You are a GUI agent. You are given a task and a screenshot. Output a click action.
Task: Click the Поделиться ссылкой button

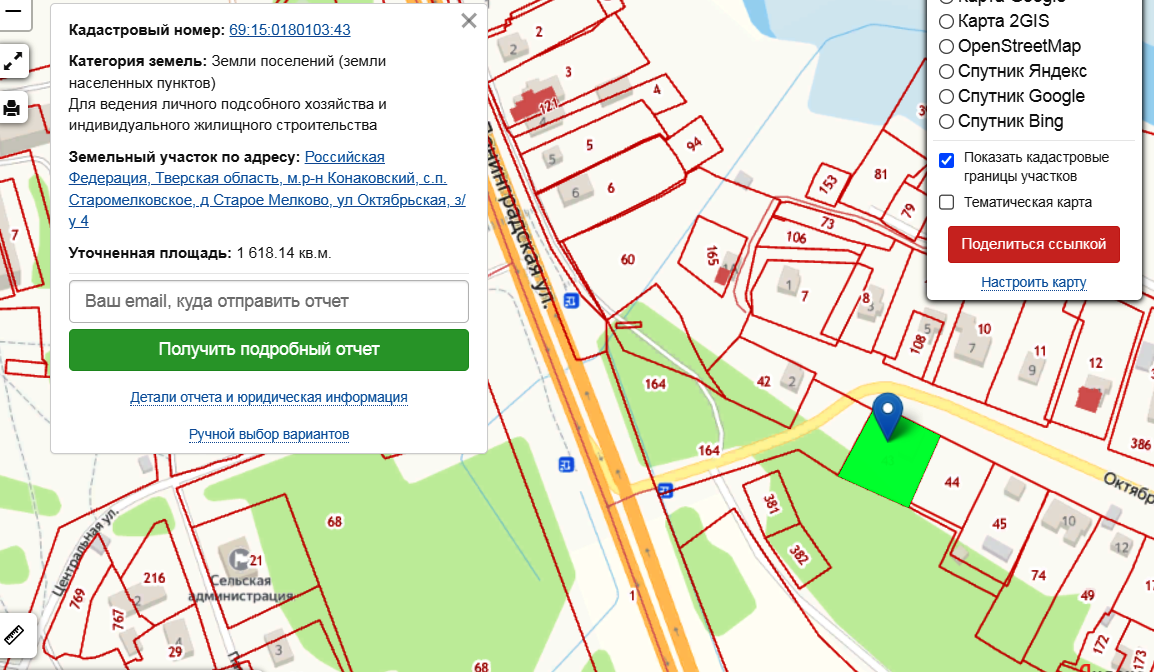pyautogui.click(x=1034, y=244)
